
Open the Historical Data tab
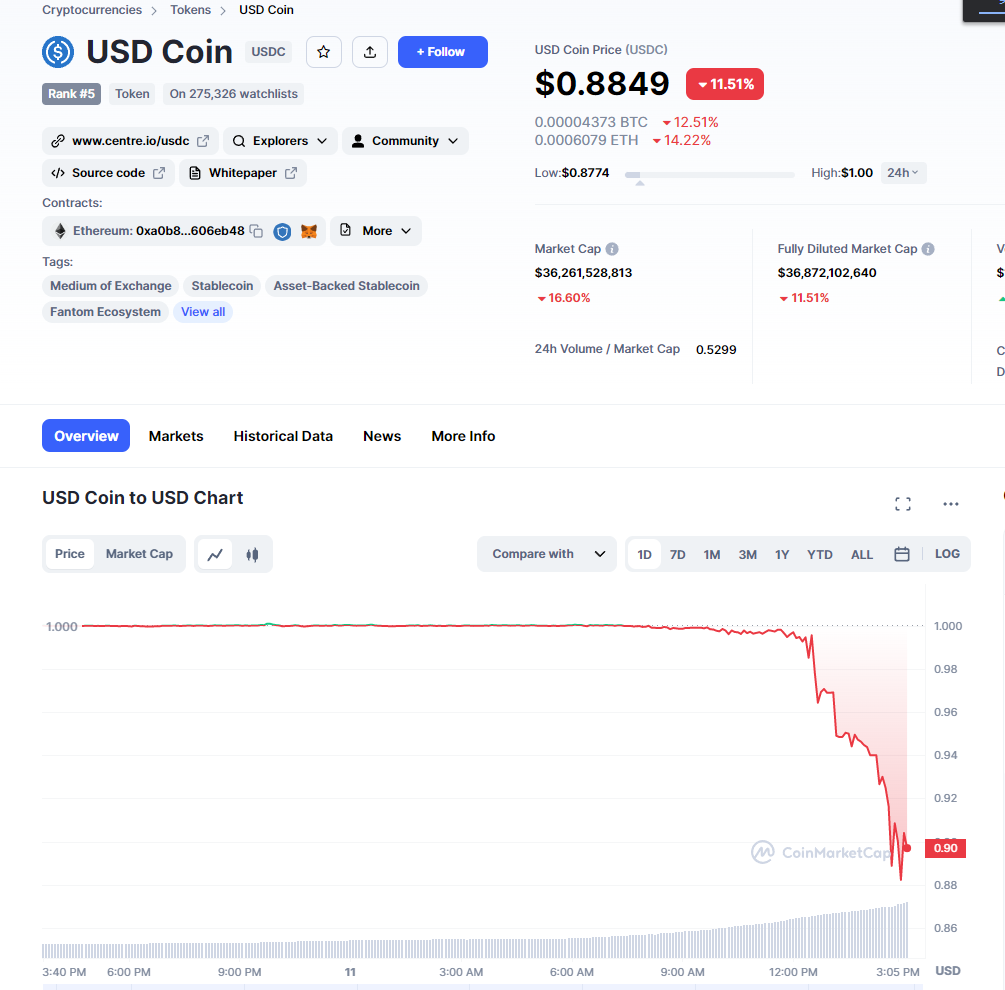tap(283, 436)
